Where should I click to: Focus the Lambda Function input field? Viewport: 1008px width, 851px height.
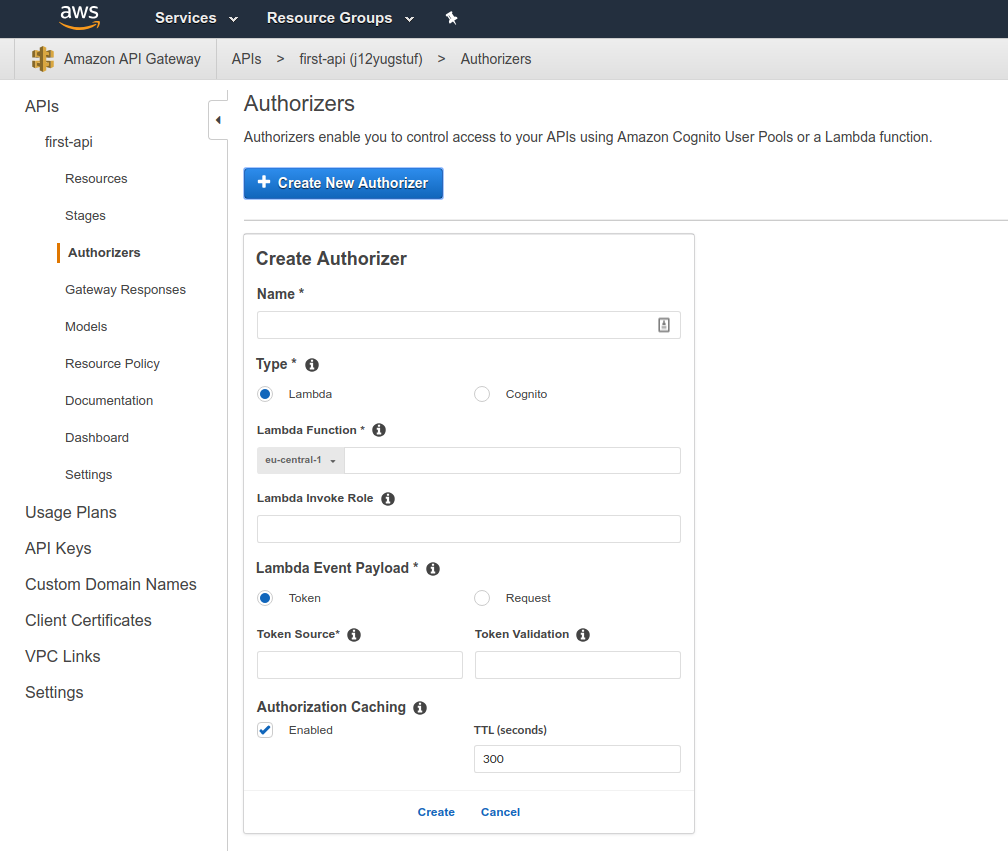512,460
